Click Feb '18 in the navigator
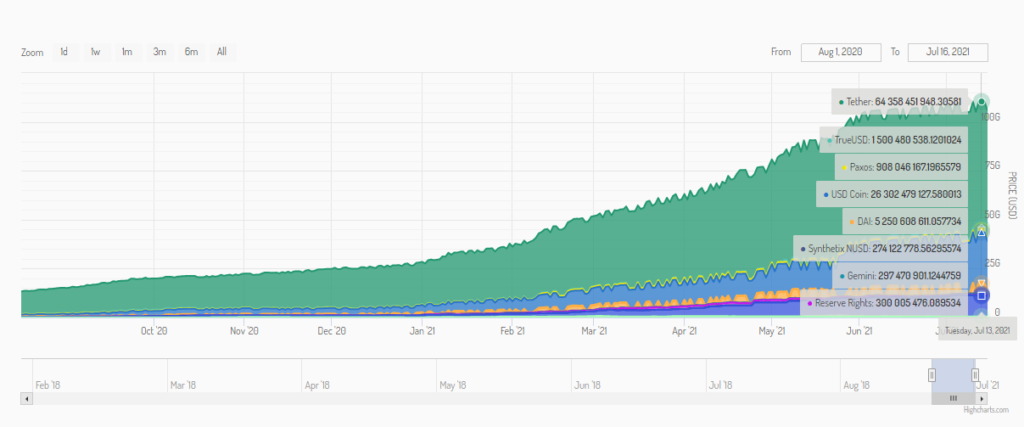 (48, 385)
